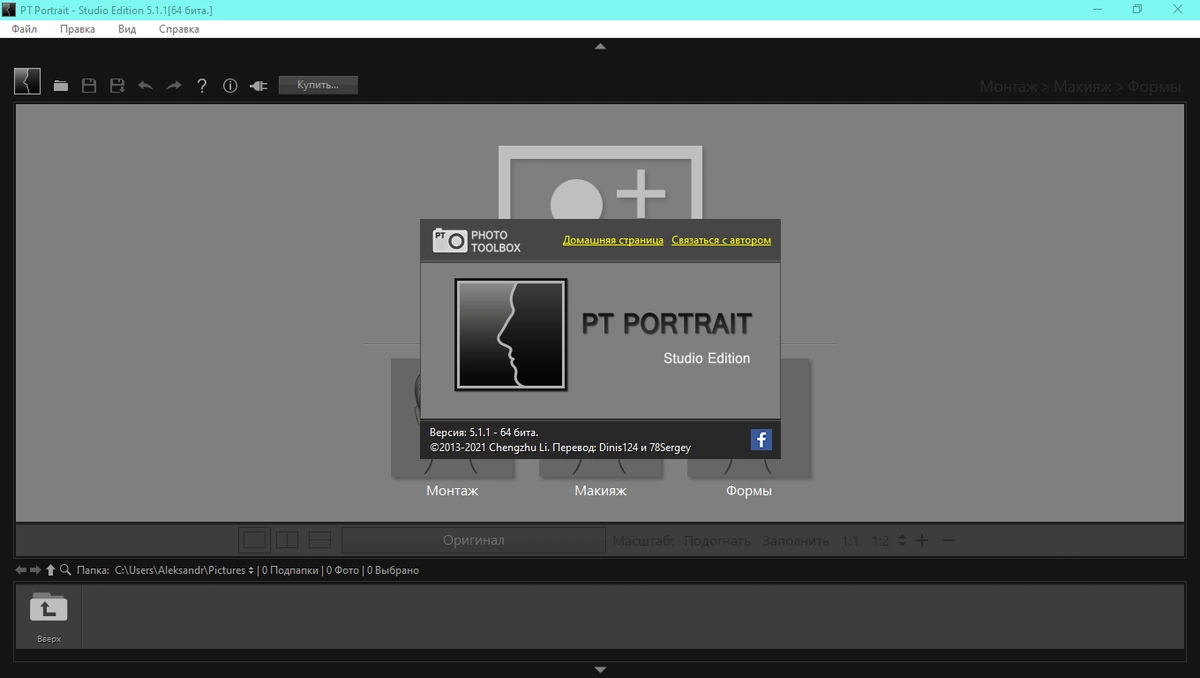
Task: Undo with the left curved arrow
Action: pos(145,86)
